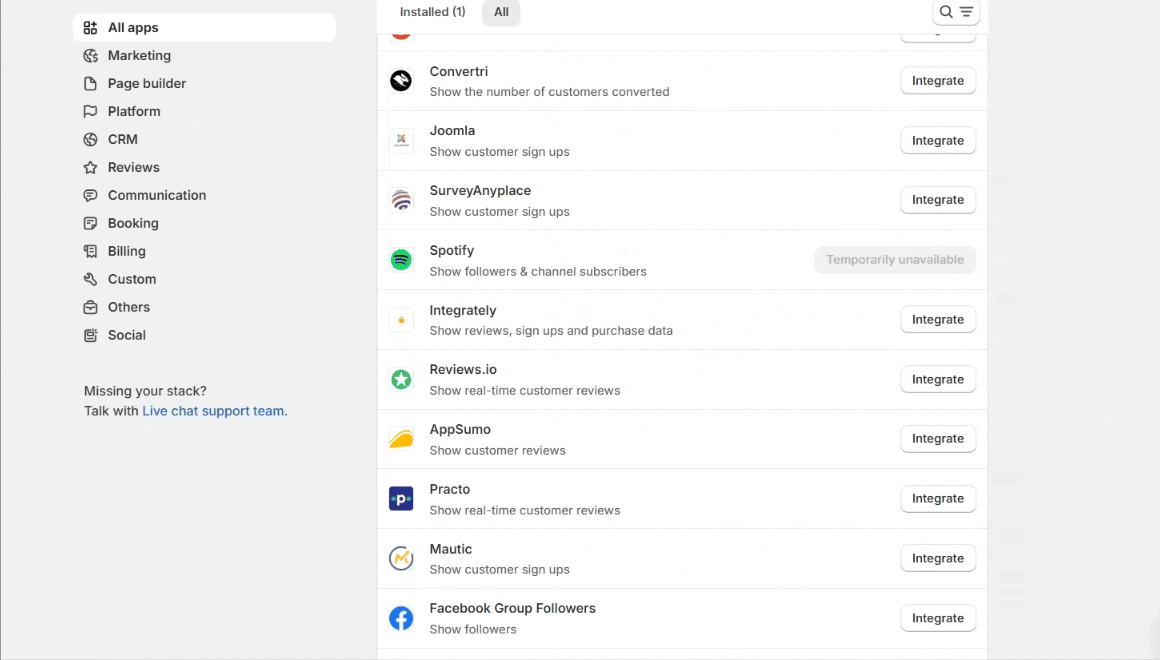The width and height of the screenshot is (1160, 660).
Task: Switch to the Installed (1) tab
Action: coord(432,12)
